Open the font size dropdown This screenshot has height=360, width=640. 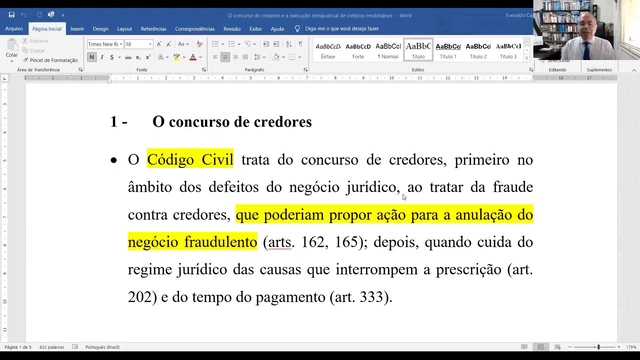pyautogui.click(x=150, y=44)
